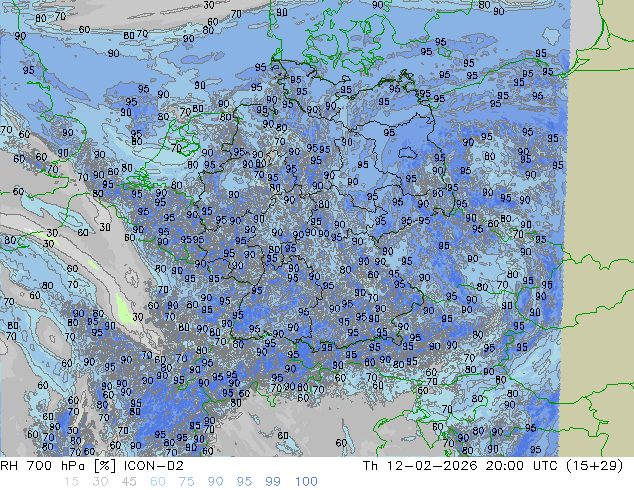Select legend value 100
Viewport: 634px width, 490px height.
coord(306,482)
